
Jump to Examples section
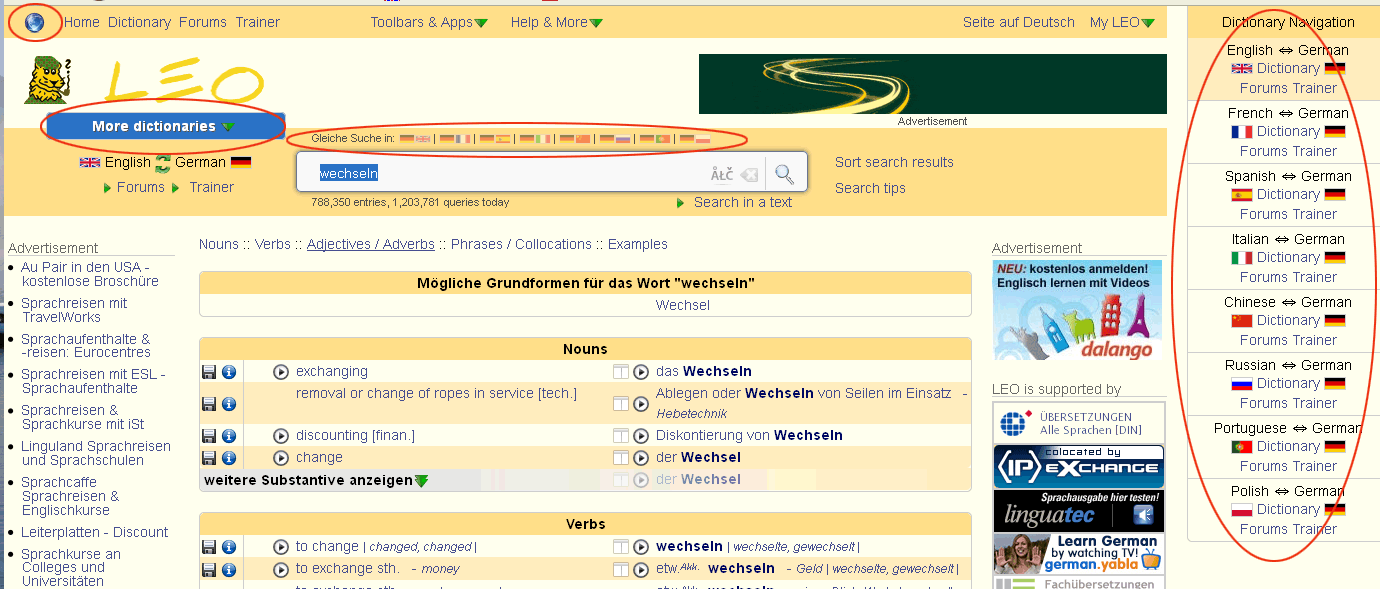pos(638,244)
